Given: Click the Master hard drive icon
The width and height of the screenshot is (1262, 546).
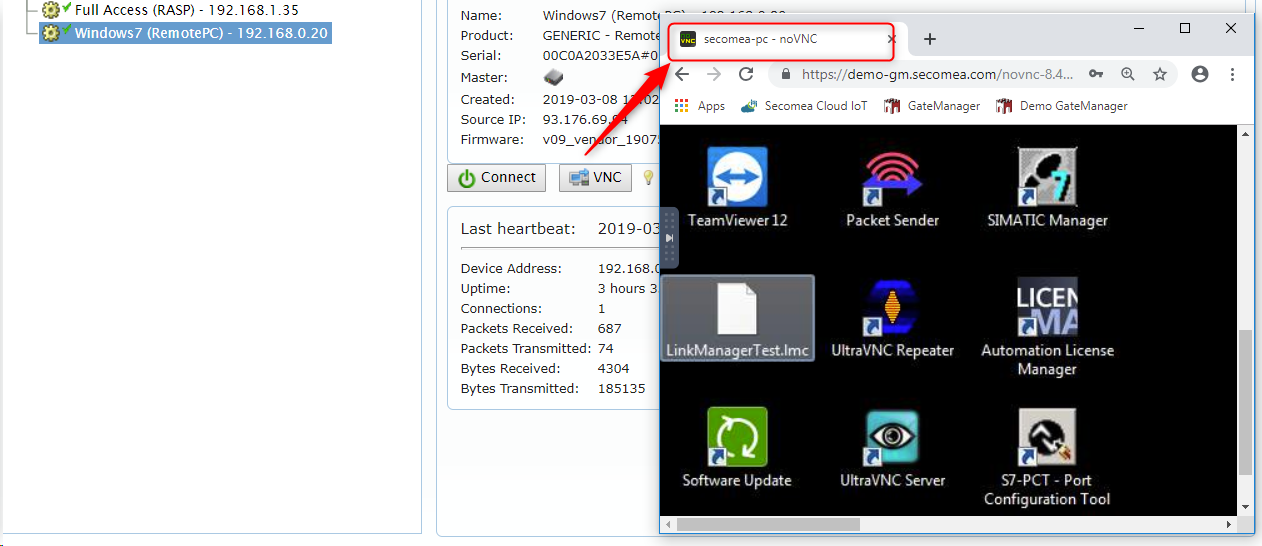Looking at the screenshot, I should (553, 77).
